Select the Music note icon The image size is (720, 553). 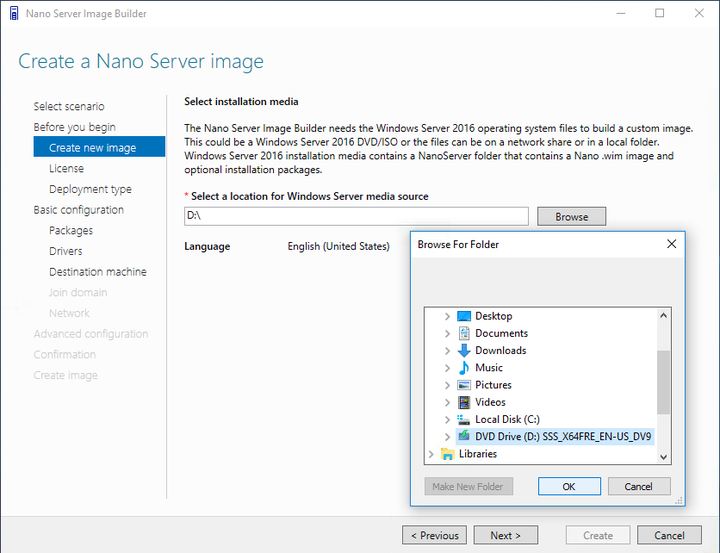464,367
